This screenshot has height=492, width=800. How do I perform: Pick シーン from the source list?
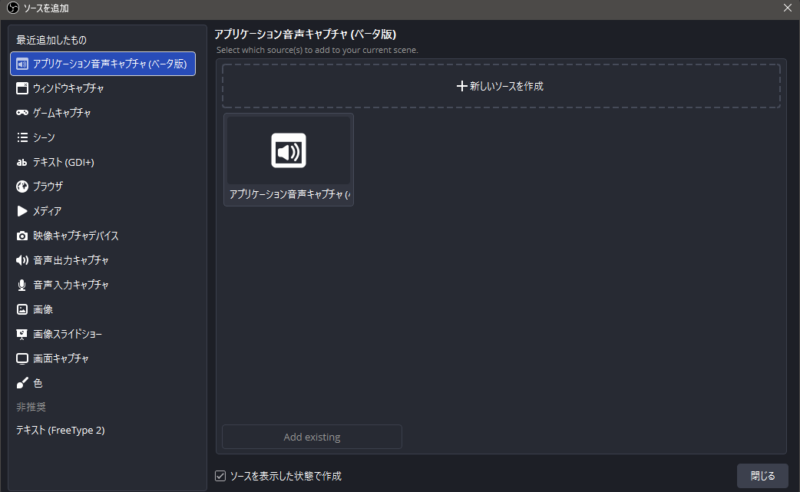pos(103,137)
